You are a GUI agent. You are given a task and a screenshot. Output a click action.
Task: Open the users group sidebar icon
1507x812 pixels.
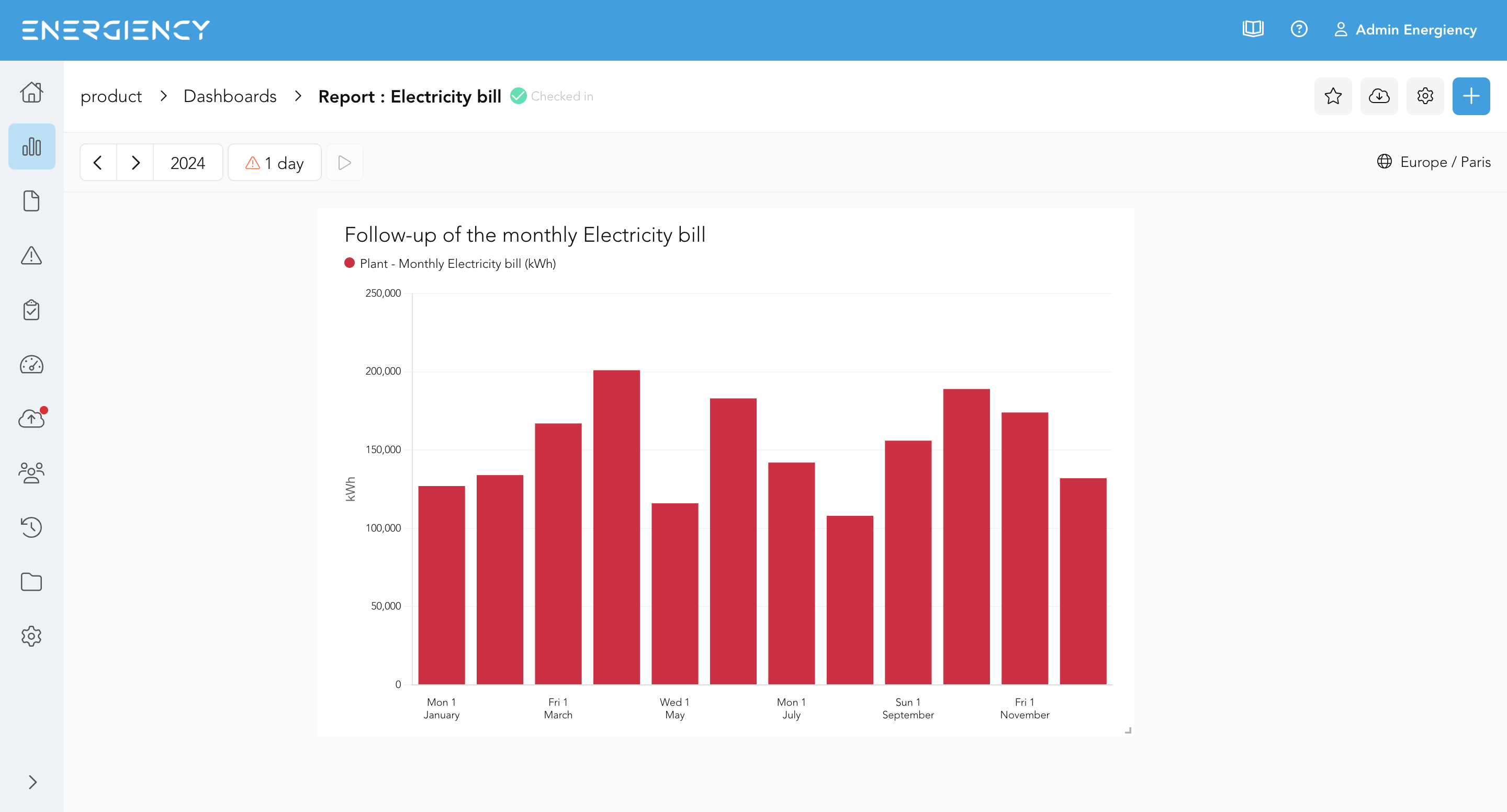(31, 472)
